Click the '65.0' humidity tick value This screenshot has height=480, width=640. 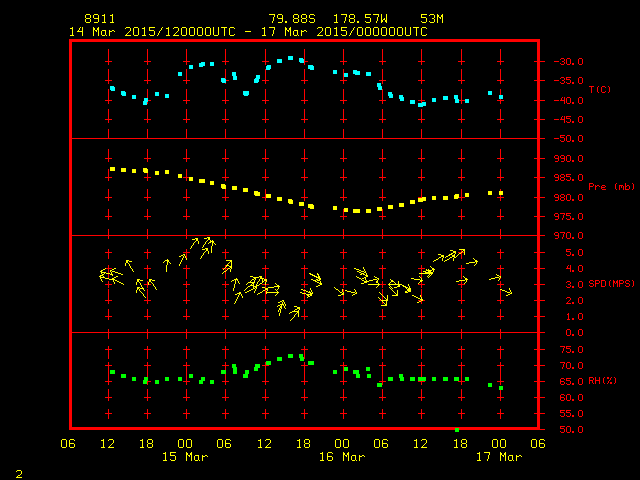571,382
